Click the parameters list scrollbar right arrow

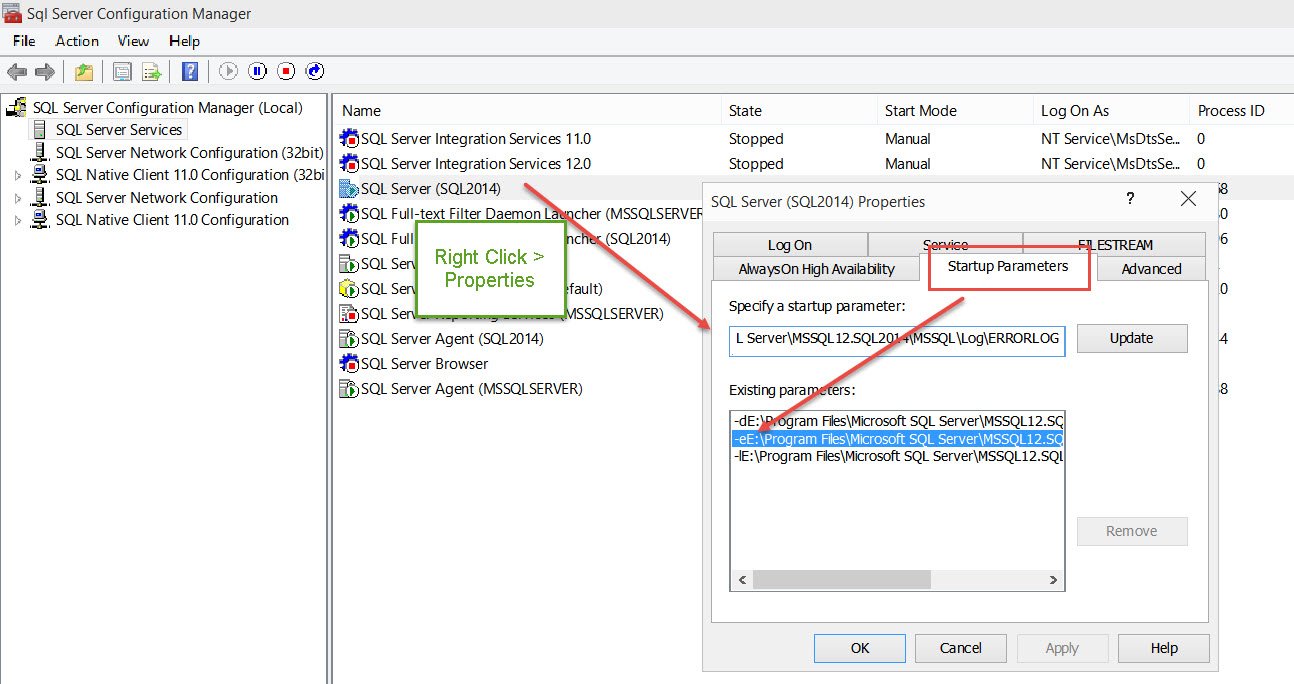(1054, 580)
